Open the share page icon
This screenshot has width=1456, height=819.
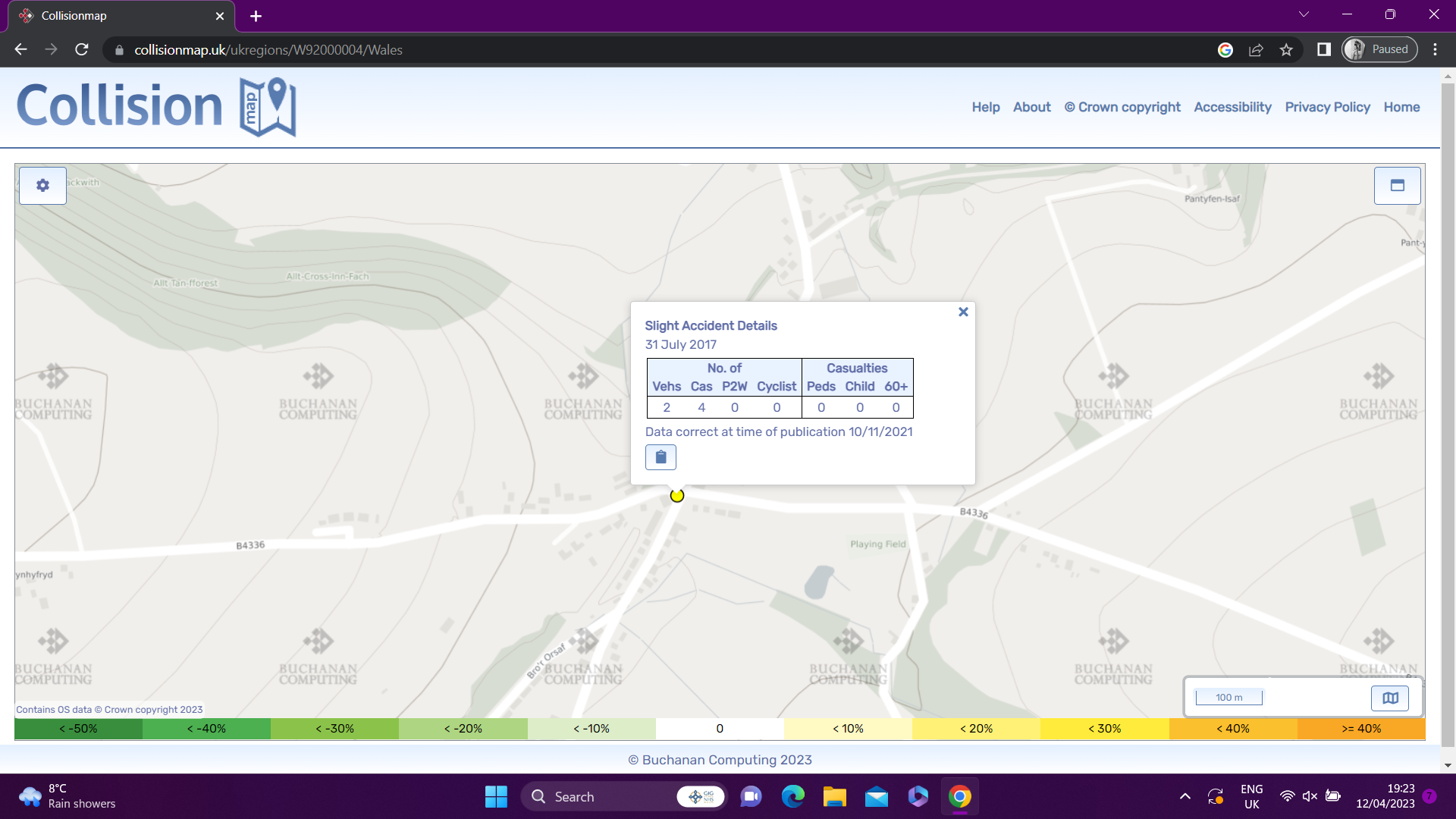(x=1256, y=50)
